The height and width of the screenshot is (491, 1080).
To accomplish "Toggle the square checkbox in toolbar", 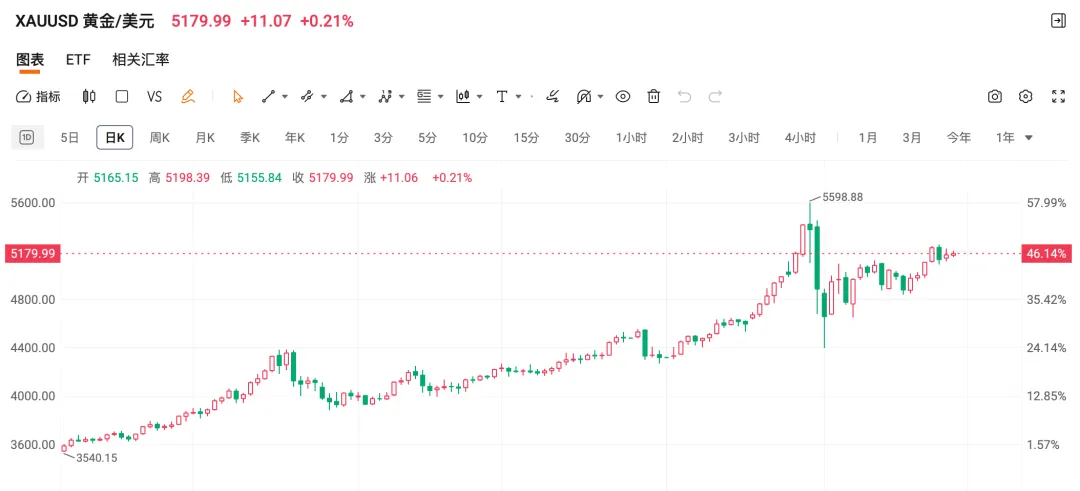I will [x=122, y=97].
